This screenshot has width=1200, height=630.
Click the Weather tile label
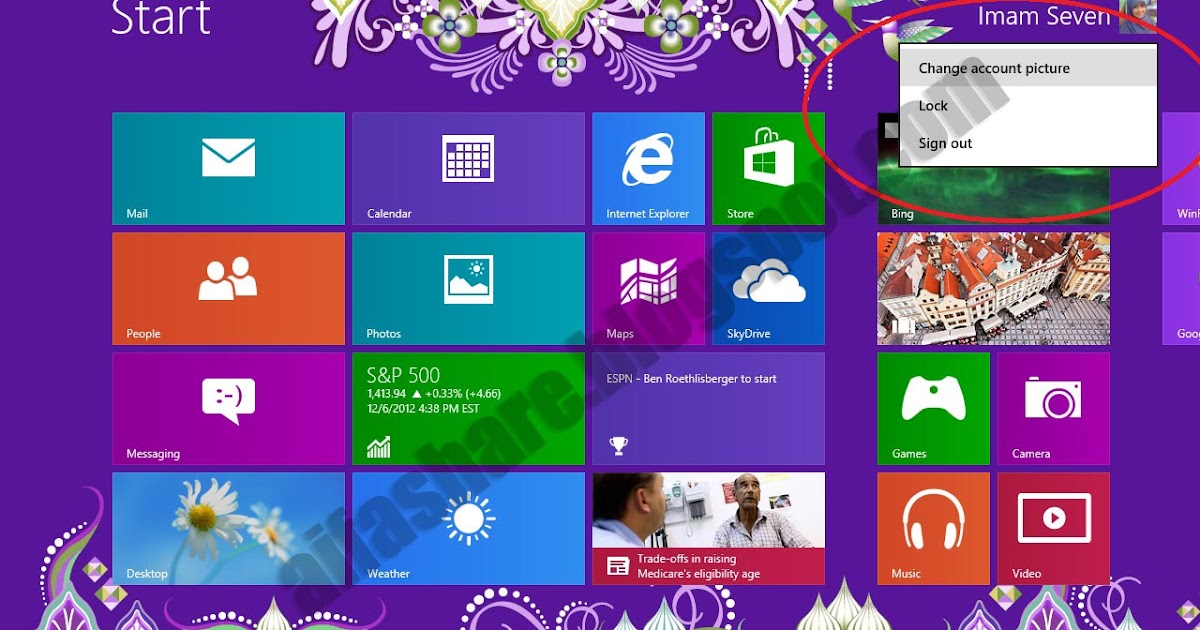coord(388,574)
